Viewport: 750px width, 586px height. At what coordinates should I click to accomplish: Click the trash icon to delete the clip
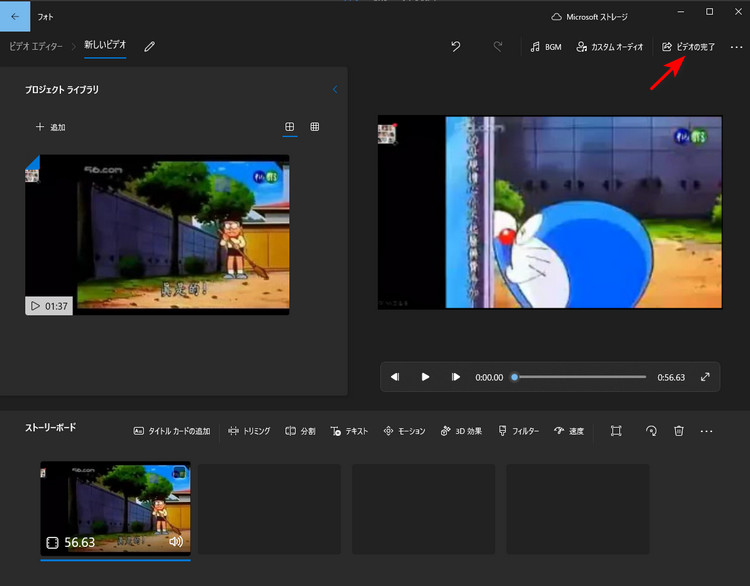(x=679, y=431)
